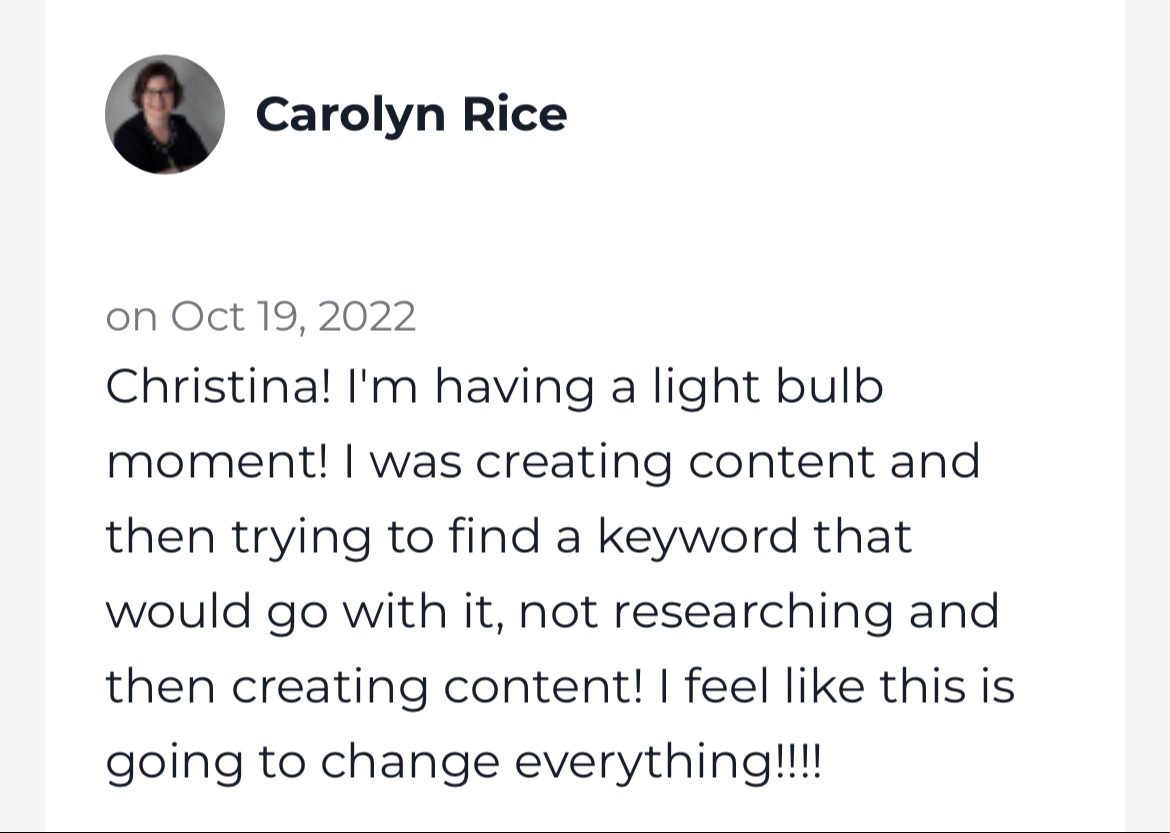Click the word having in first line
The image size is (1170, 833).
[514, 388]
